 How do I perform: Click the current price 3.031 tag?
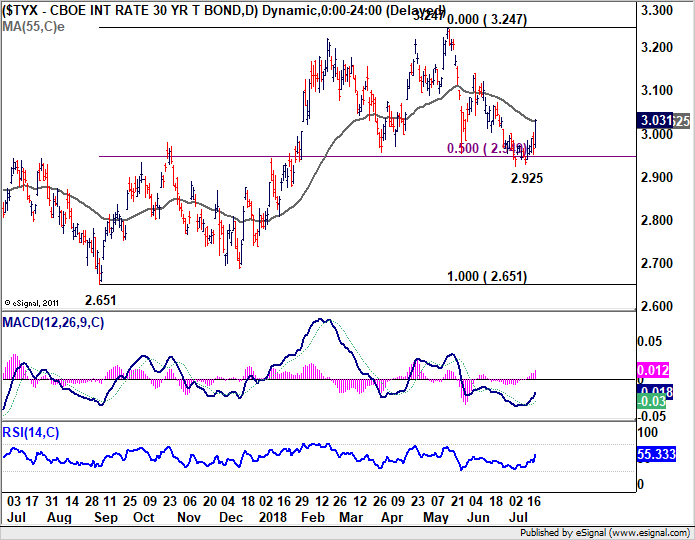click(x=655, y=120)
